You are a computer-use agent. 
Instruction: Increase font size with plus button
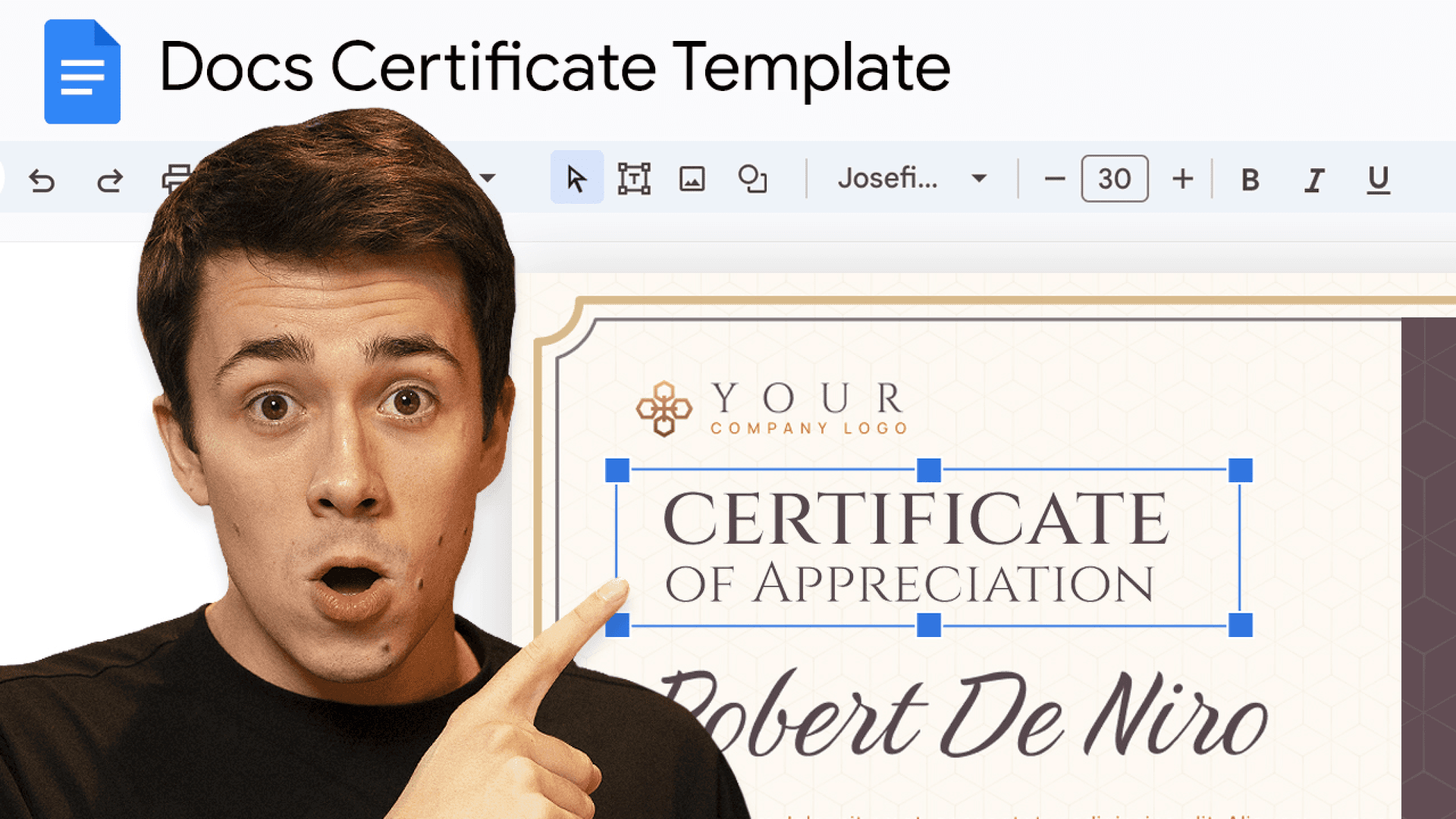[x=1183, y=180]
